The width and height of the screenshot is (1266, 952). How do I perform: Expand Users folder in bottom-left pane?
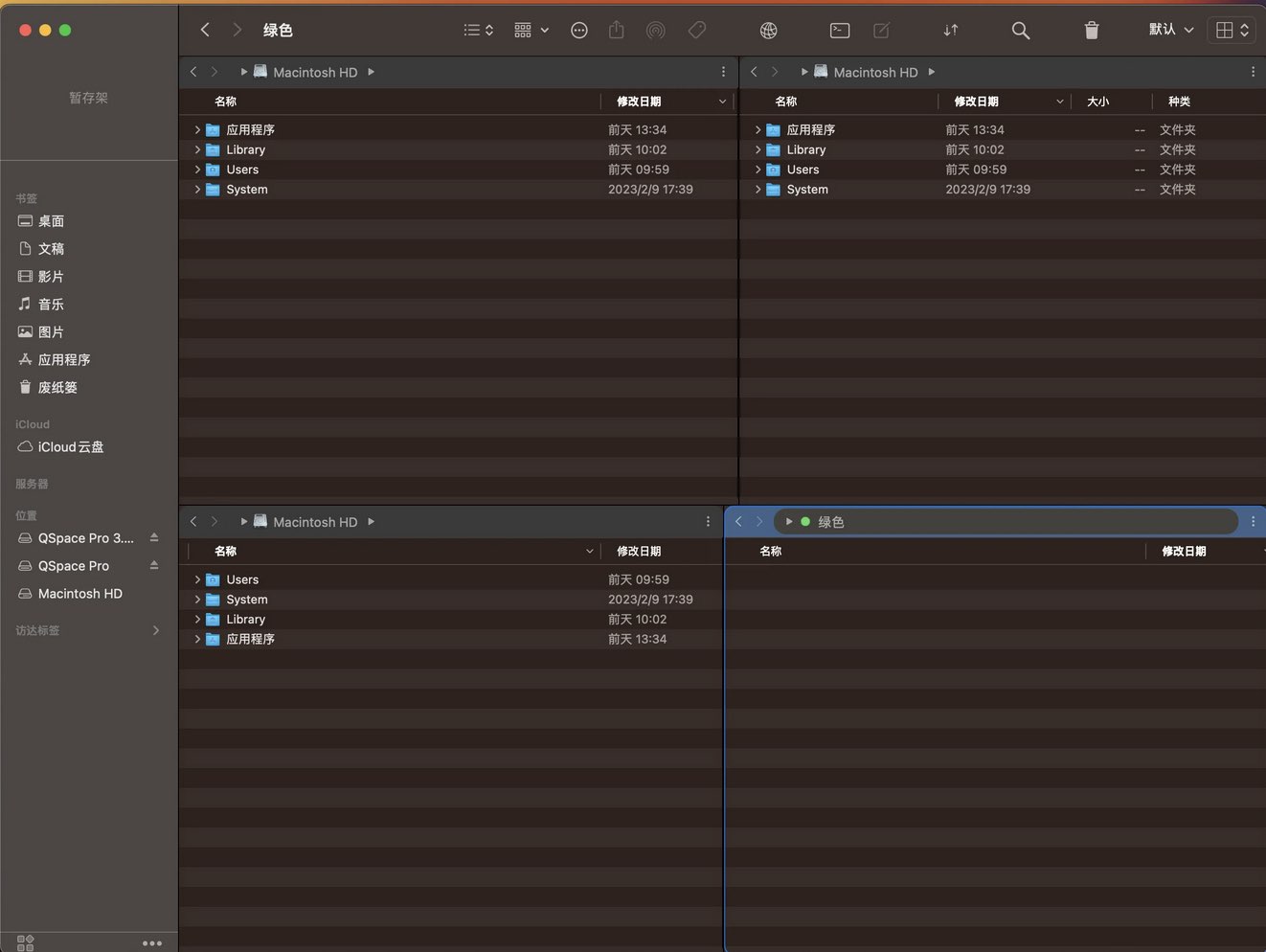pos(197,579)
